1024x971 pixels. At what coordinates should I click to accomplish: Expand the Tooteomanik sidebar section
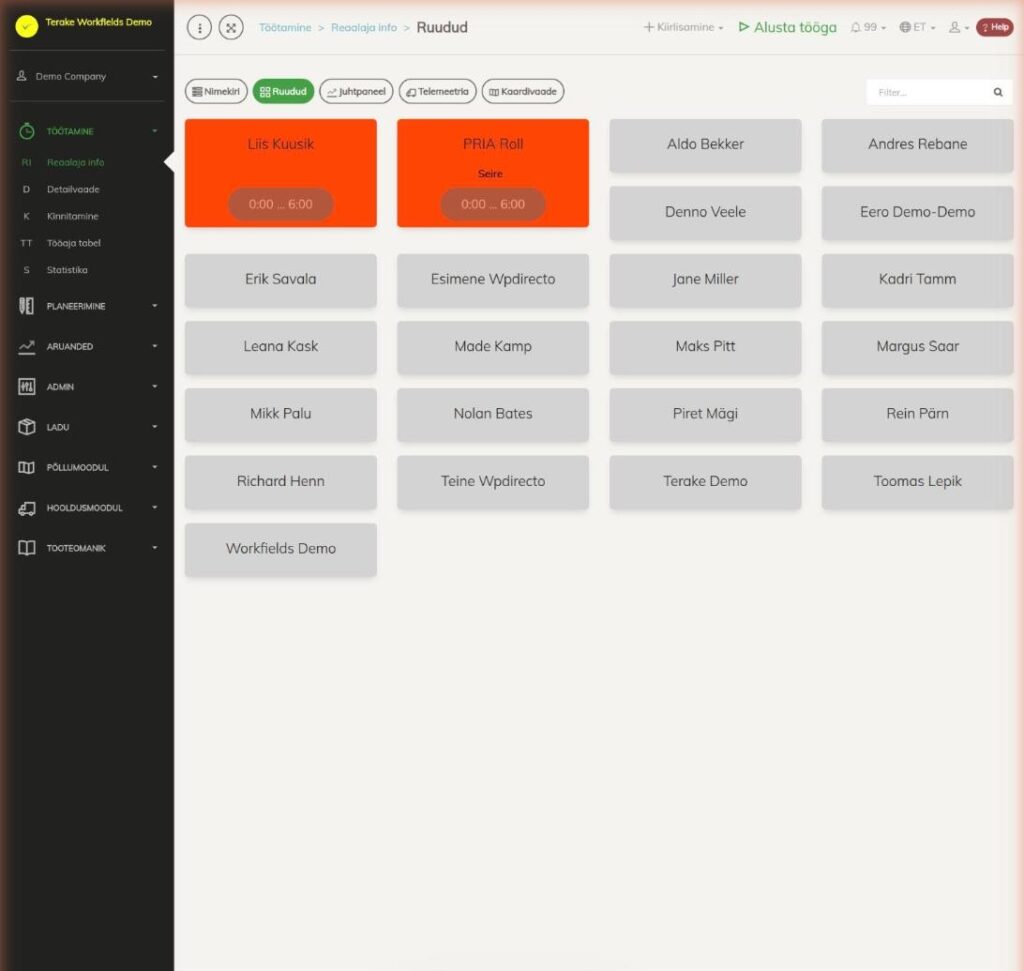pyautogui.click(x=88, y=549)
